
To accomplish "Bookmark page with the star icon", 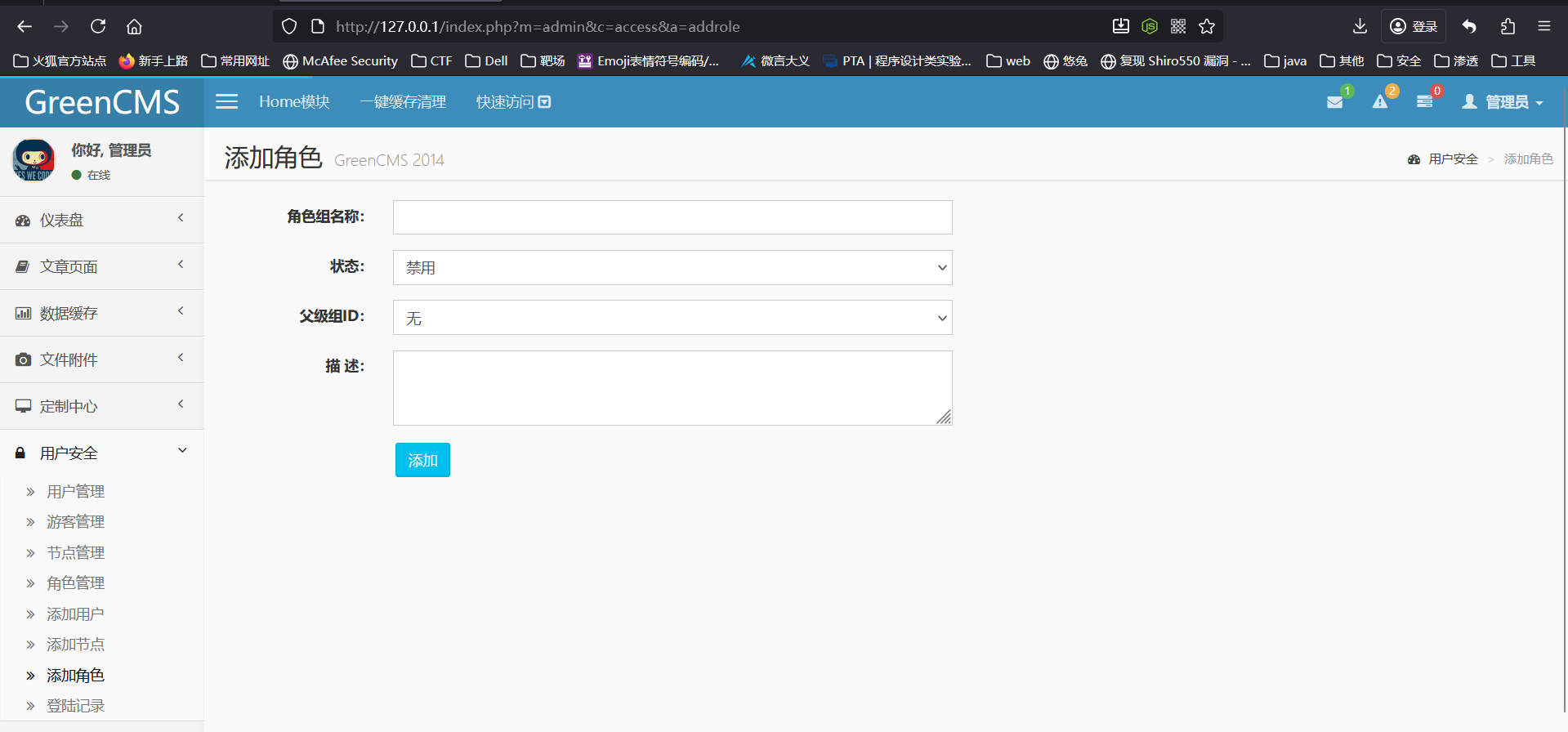I will [1207, 26].
